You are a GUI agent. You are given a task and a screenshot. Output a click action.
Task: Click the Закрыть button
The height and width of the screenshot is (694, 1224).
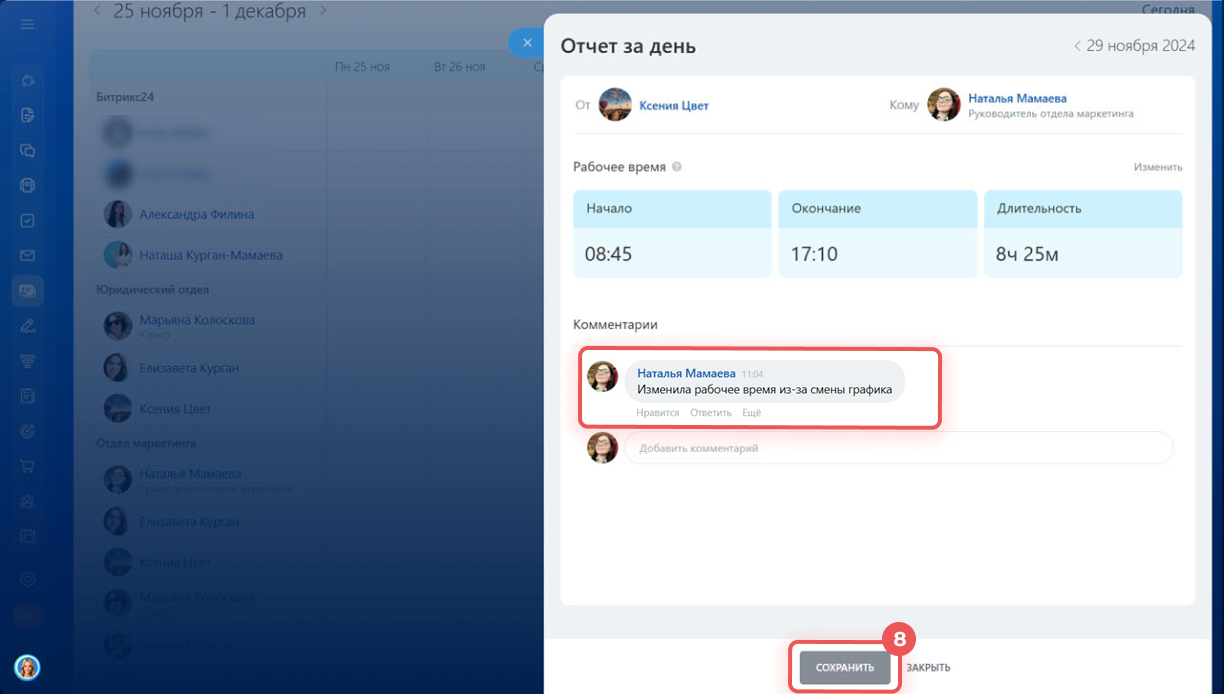tap(928, 668)
